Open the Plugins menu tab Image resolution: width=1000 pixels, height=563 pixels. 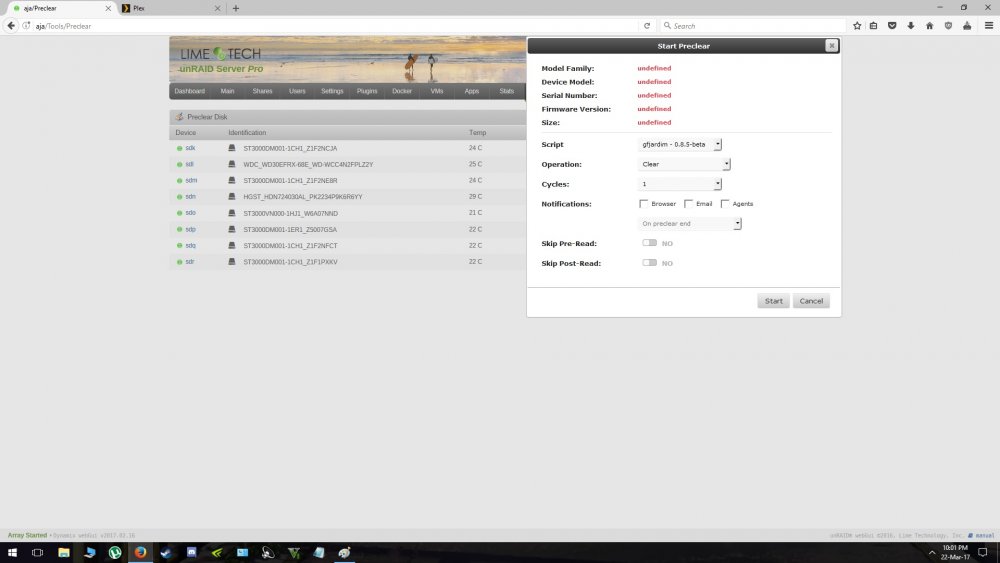point(367,91)
